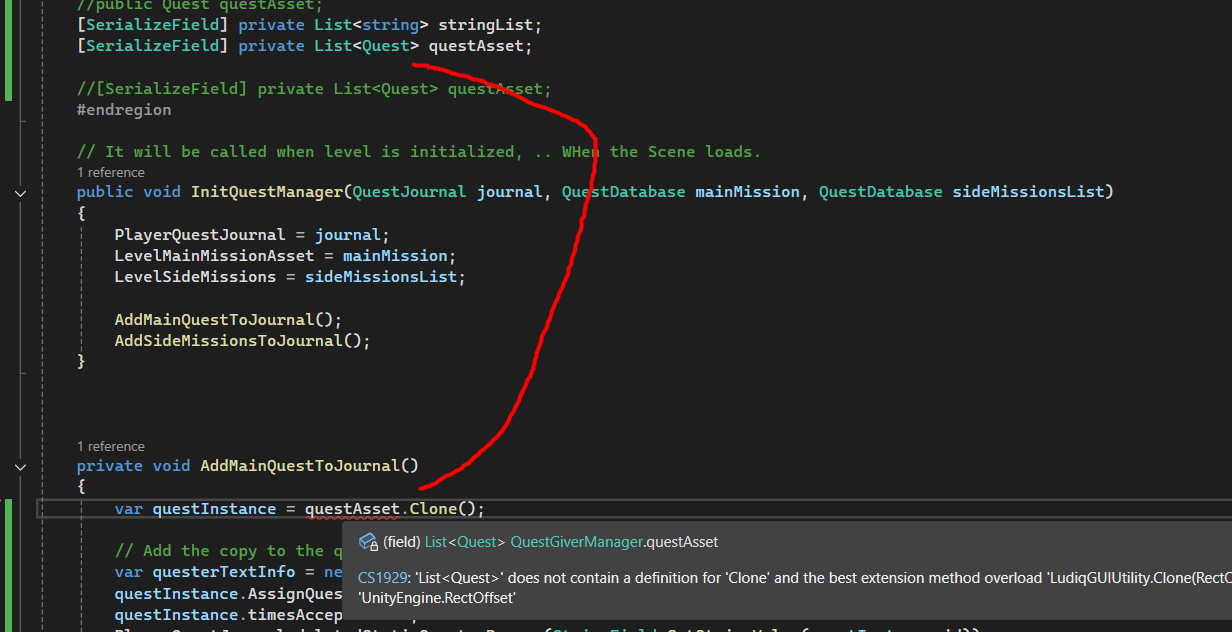Click "questInstance" in the AssignQues line
Image resolution: width=1232 pixels, height=632 pixels.
click(x=176, y=594)
